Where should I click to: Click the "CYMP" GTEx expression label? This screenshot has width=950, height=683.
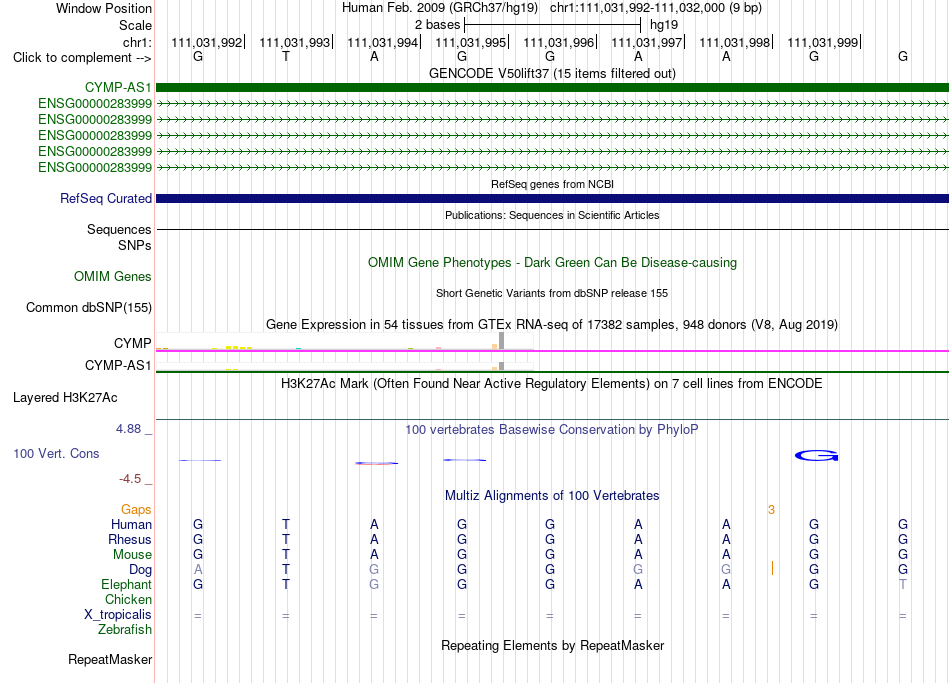[132, 343]
